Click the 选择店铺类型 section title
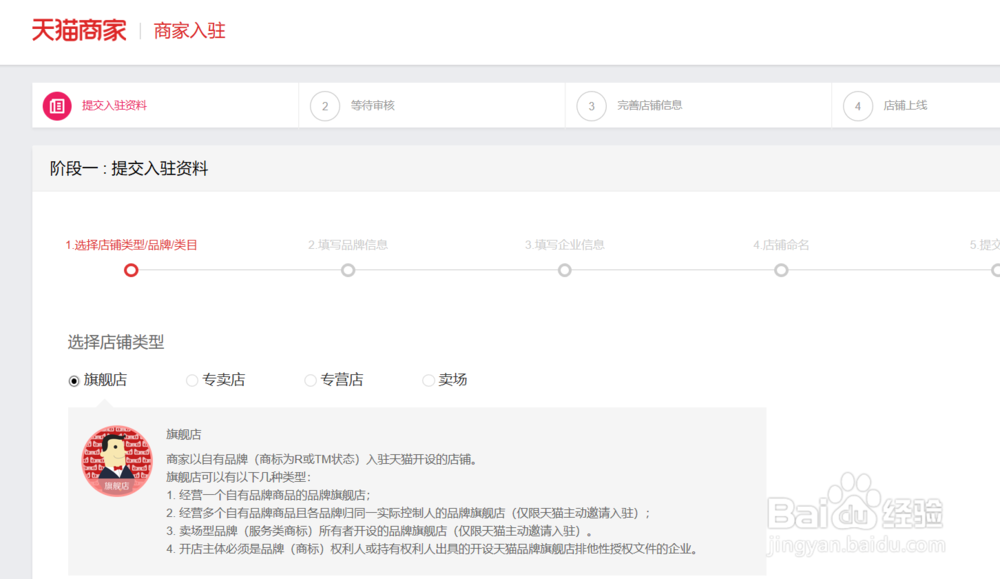 tap(116, 342)
